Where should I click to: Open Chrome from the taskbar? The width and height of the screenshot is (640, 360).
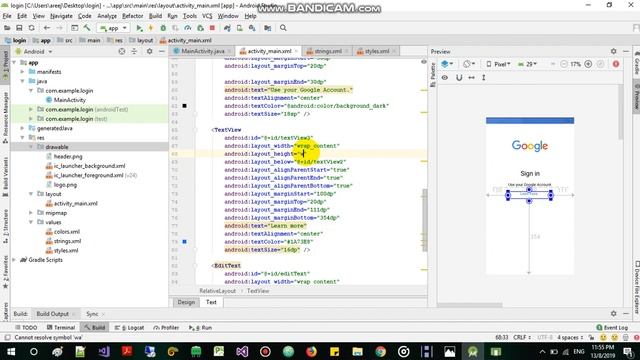point(380,351)
